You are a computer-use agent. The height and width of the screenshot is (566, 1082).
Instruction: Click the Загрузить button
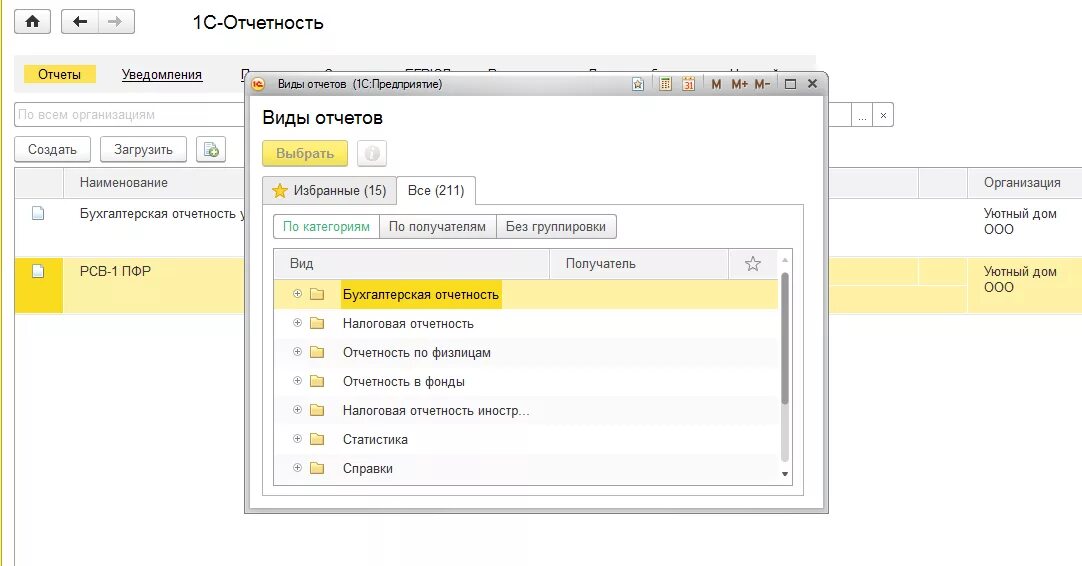pyautogui.click(x=144, y=149)
